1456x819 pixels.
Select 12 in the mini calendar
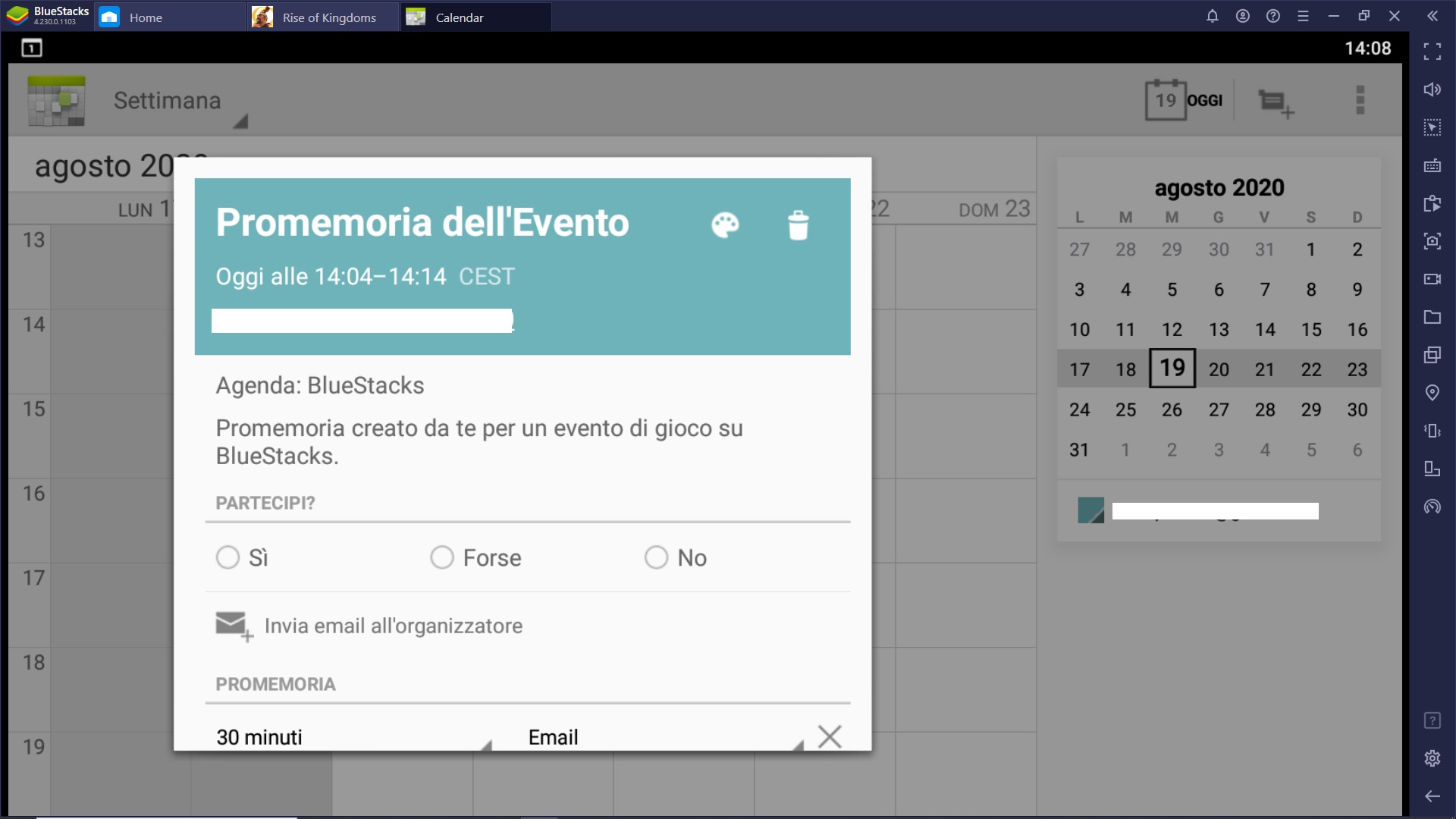click(1172, 329)
